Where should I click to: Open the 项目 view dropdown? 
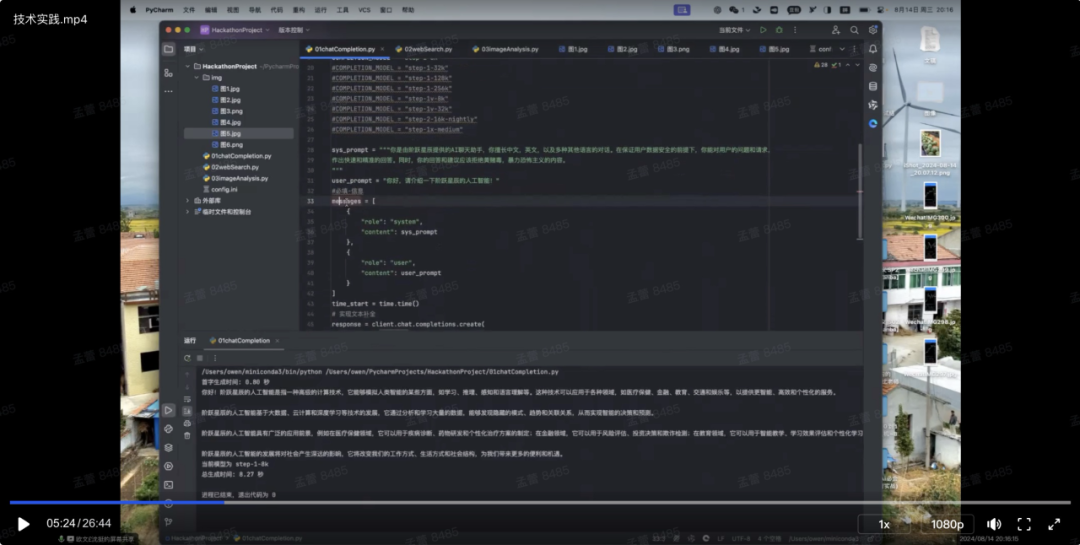pos(194,50)
